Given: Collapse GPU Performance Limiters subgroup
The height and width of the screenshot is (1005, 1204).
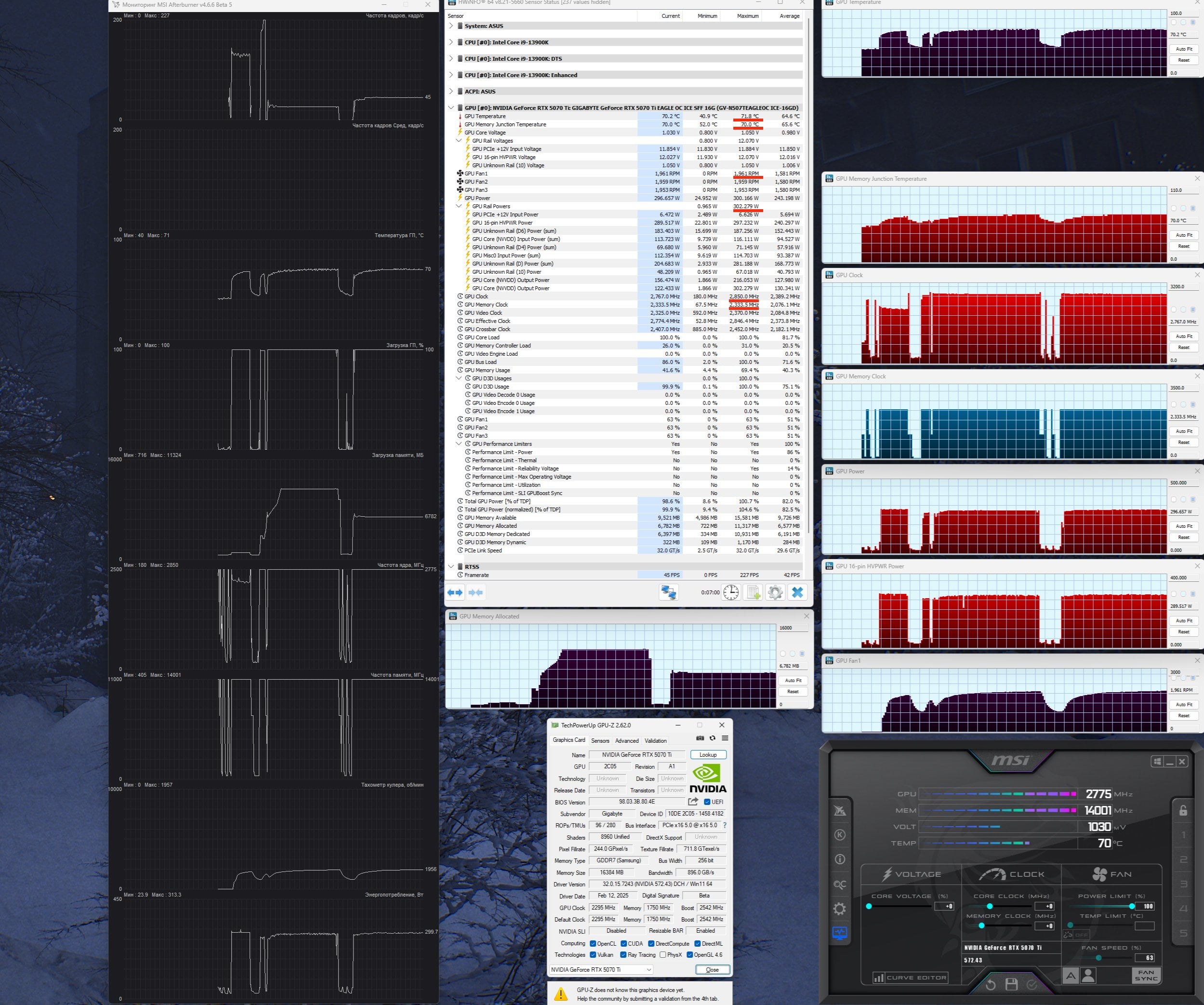Looking at the screenshot, I should (459, 444).
